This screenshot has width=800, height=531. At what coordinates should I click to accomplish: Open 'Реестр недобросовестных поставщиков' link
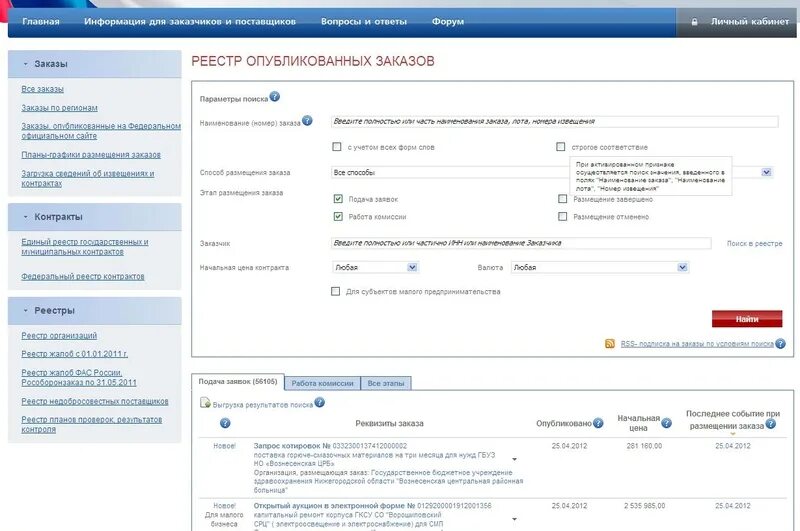point(94,401)
